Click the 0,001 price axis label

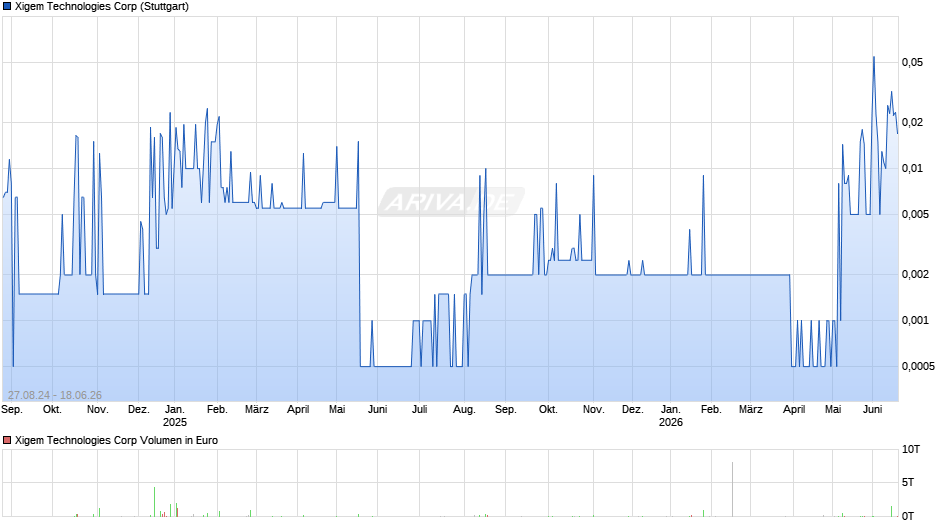(915, 320)
